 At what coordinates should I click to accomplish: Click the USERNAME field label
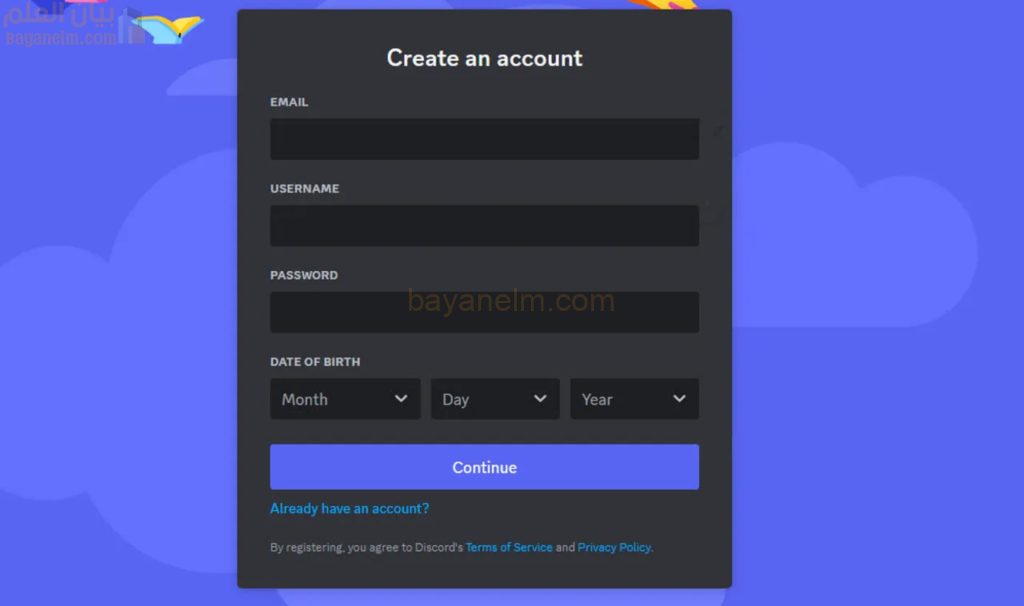click(305, 189)
